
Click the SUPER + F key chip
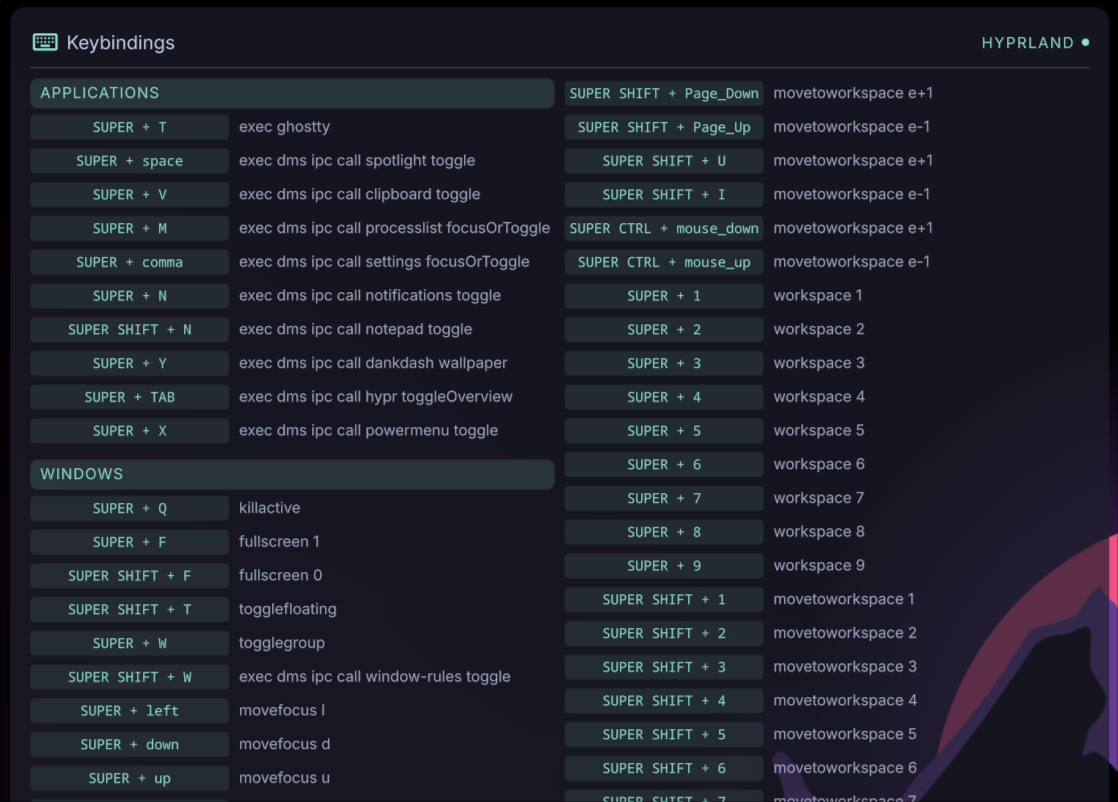point(130,542)
